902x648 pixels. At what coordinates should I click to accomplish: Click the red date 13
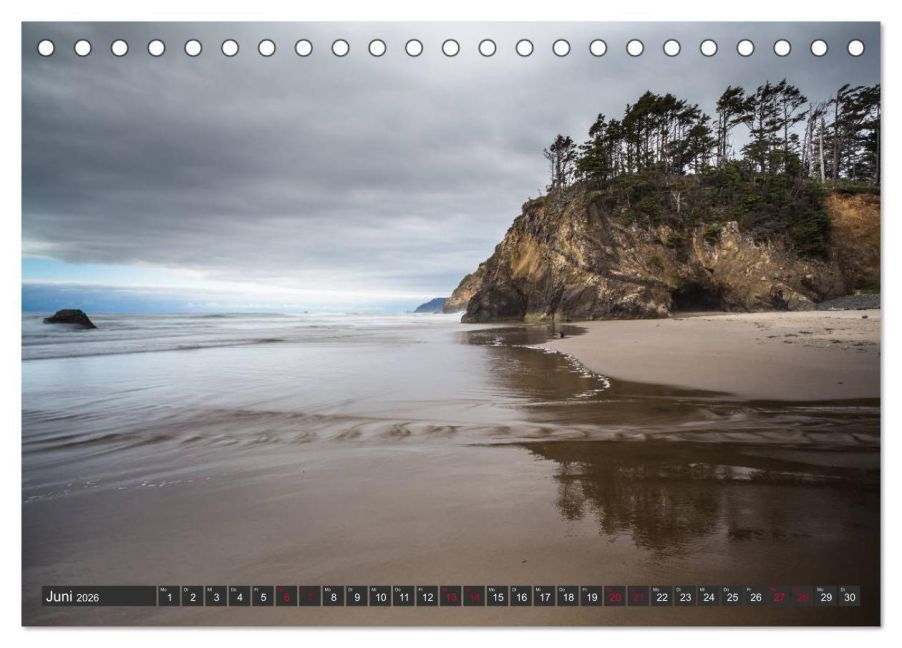[451, 596]
